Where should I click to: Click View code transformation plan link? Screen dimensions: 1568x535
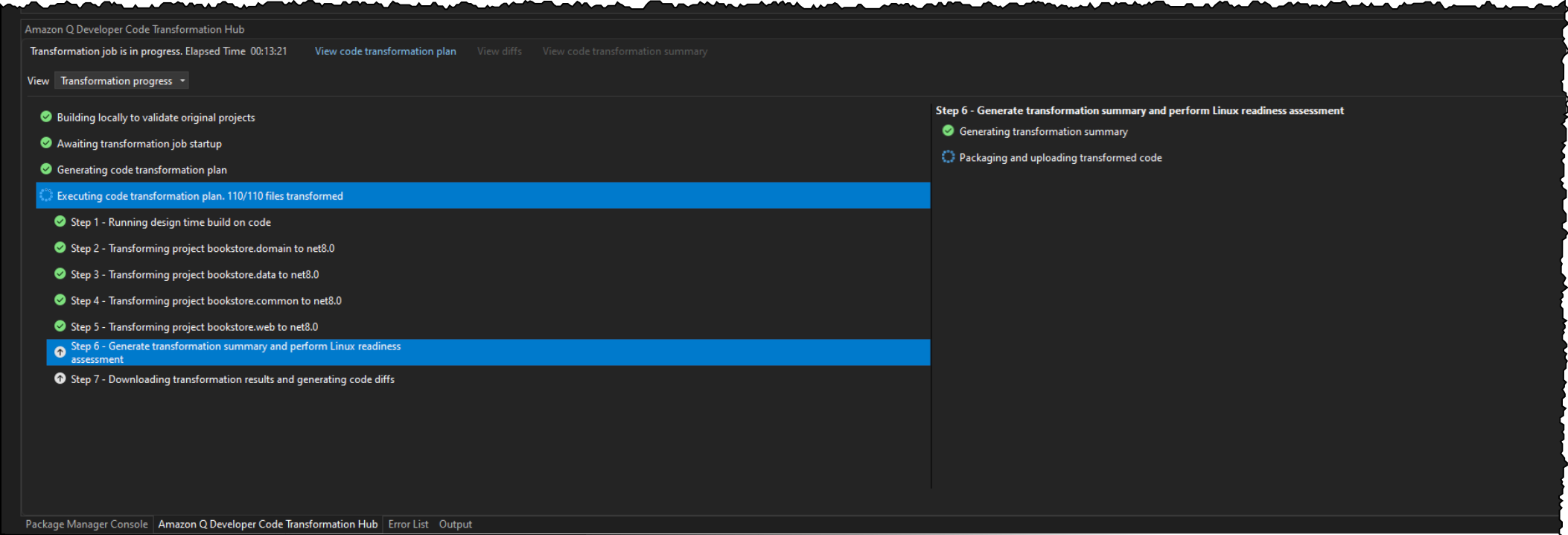pos(385,51)
